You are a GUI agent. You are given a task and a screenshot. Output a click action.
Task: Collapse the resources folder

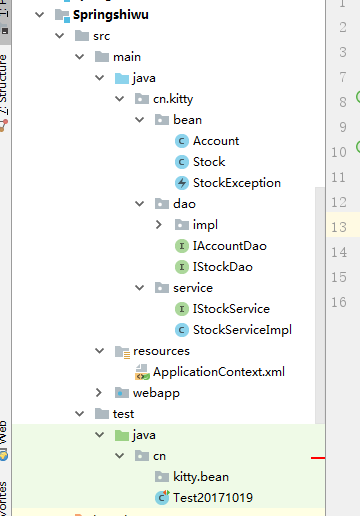[100, 351]
